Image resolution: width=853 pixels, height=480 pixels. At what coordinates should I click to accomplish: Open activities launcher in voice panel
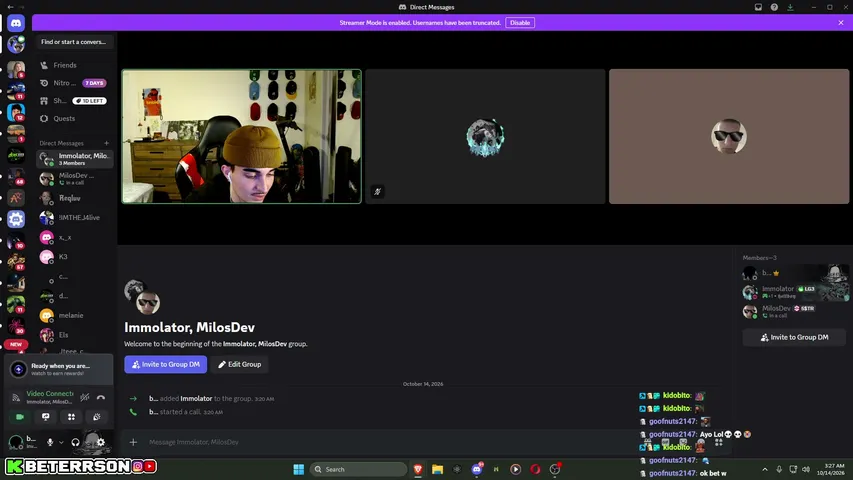point(71,417)
